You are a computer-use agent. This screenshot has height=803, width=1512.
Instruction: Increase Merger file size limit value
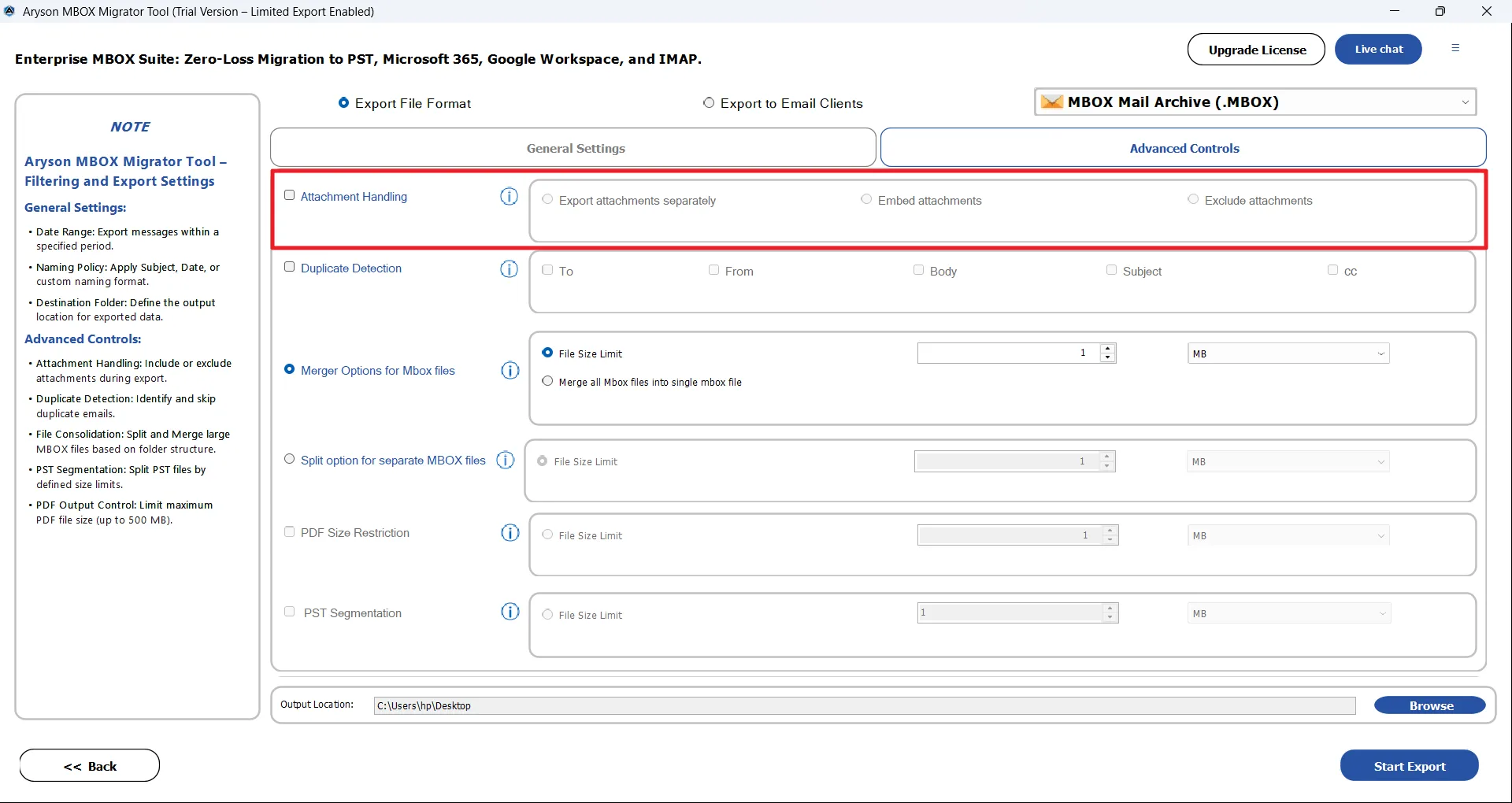pyautogui.click(x=1108, y=348)
